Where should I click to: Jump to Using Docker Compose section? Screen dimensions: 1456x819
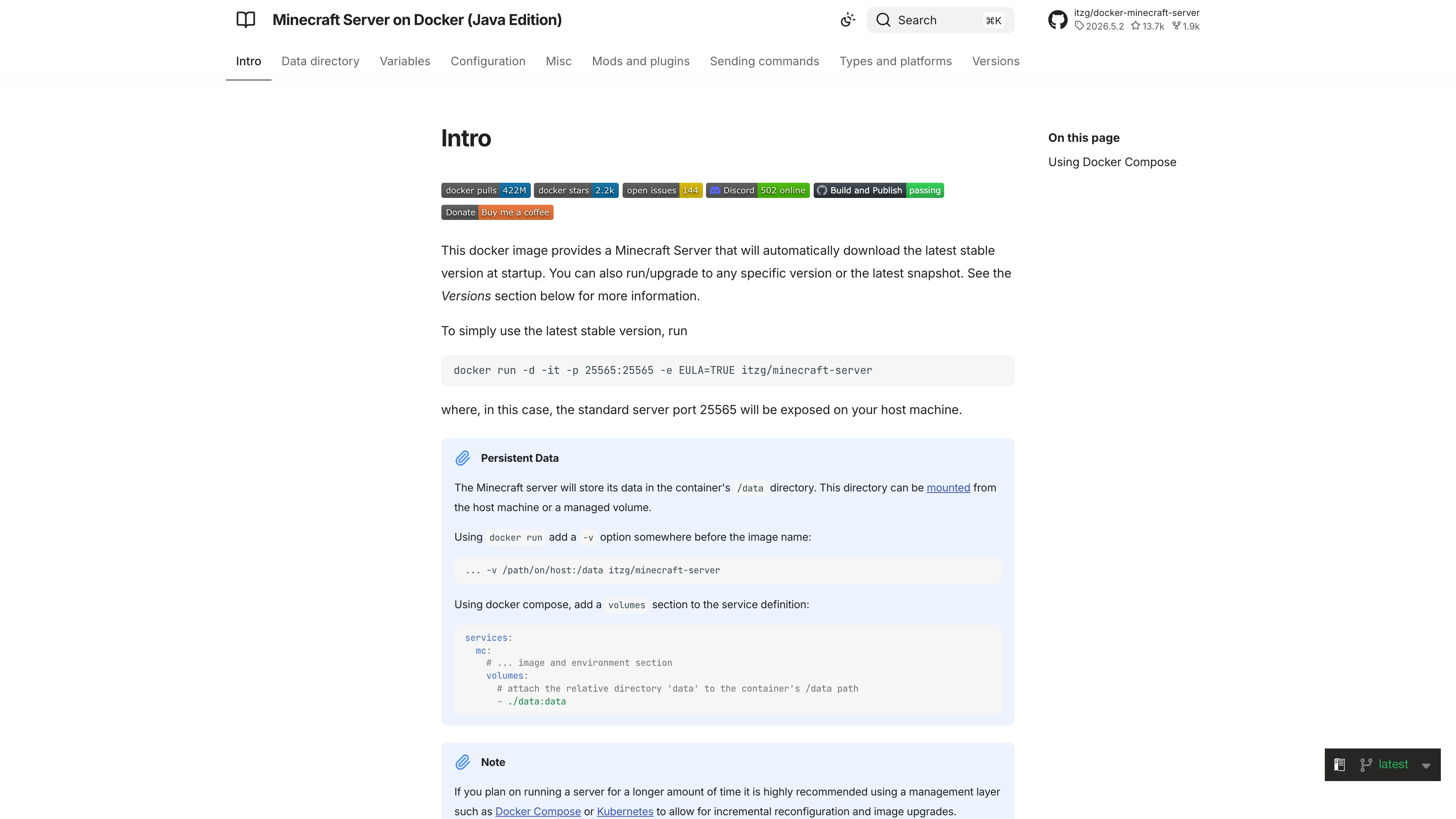pos(1112,162)
